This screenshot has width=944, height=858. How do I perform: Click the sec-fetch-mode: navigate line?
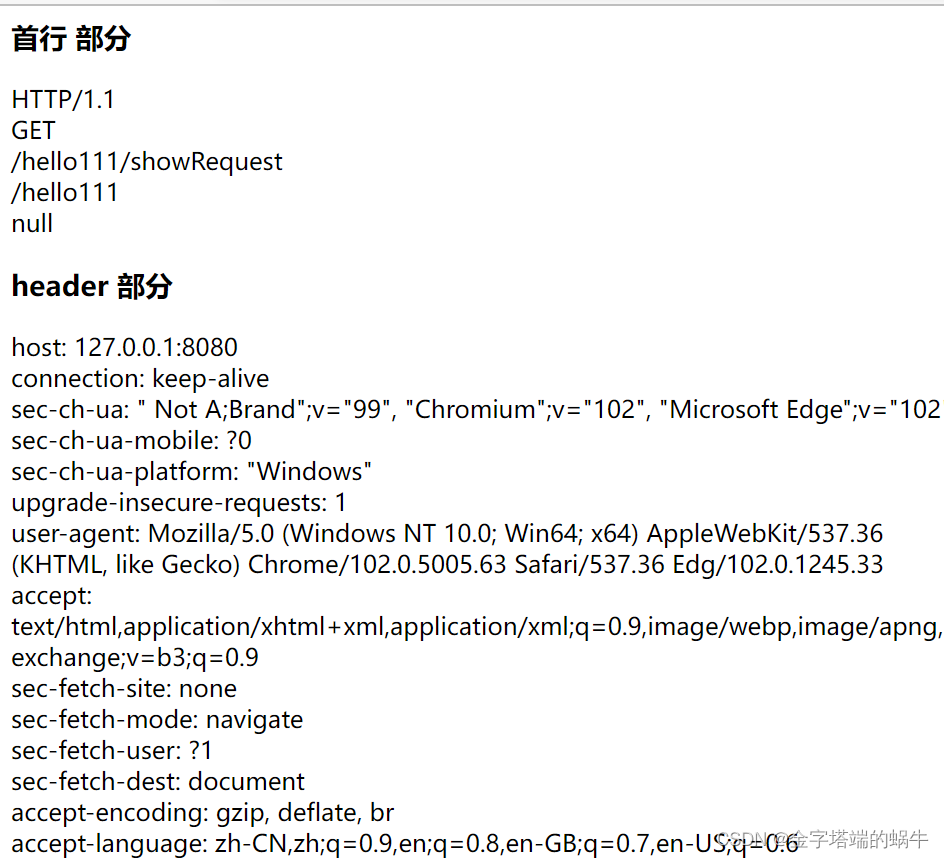(x=157, y=720)
